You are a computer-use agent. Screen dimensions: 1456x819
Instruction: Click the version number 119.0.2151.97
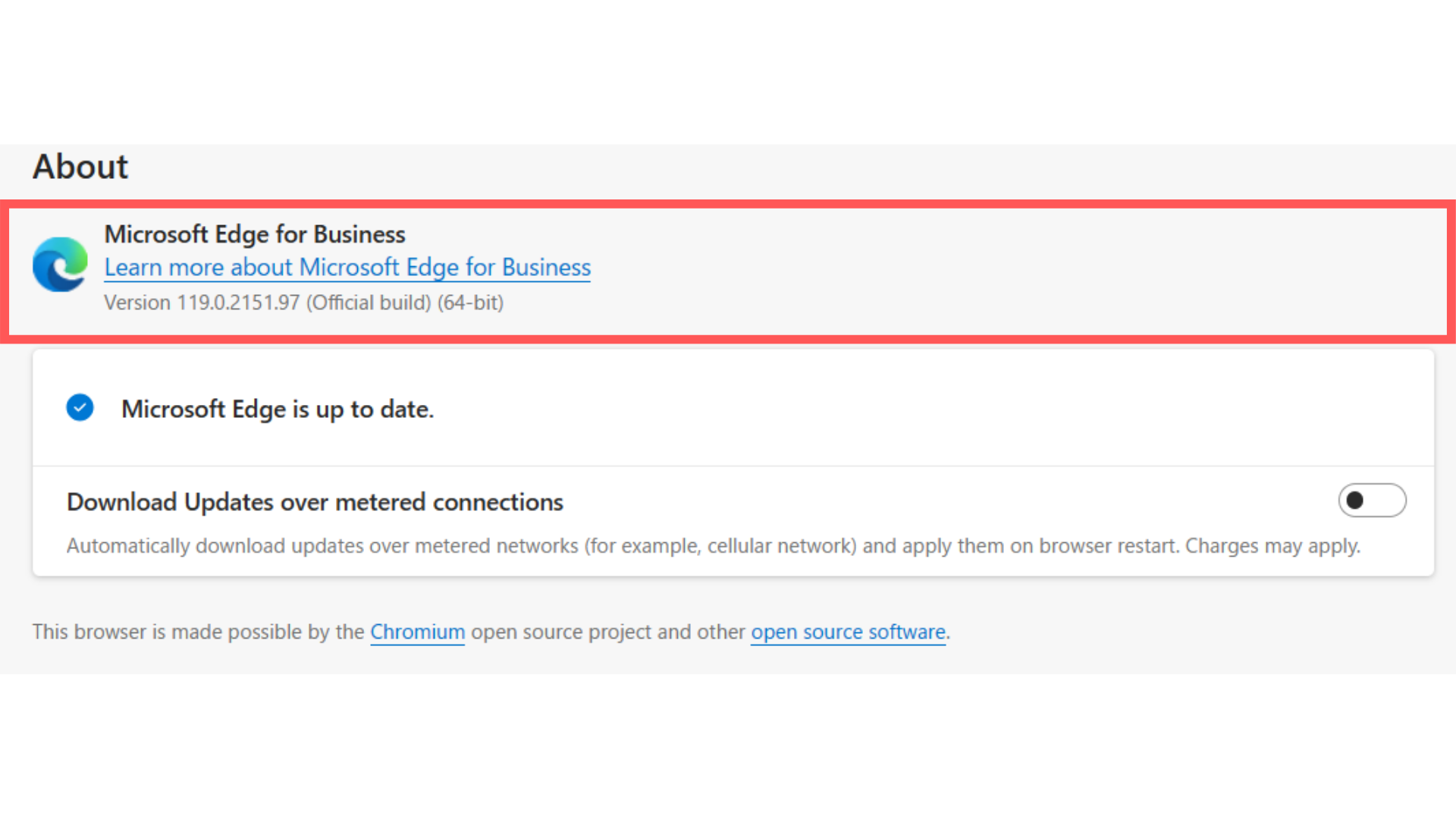tap(238, 303)
